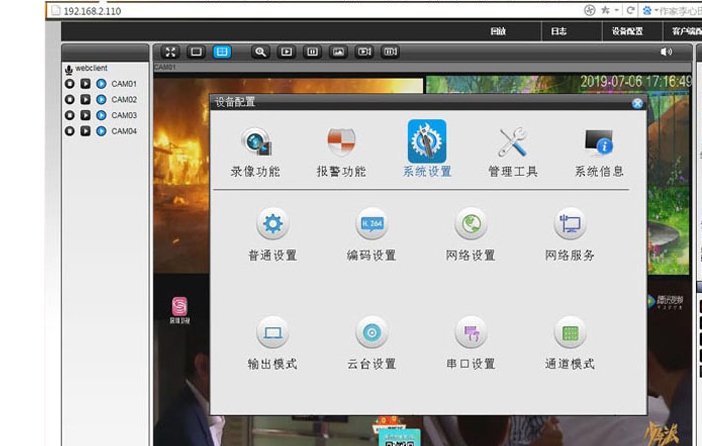This screenshot has width=702, height=446.
Task: Open the 日志 log menu
Action: click(559, 32)
